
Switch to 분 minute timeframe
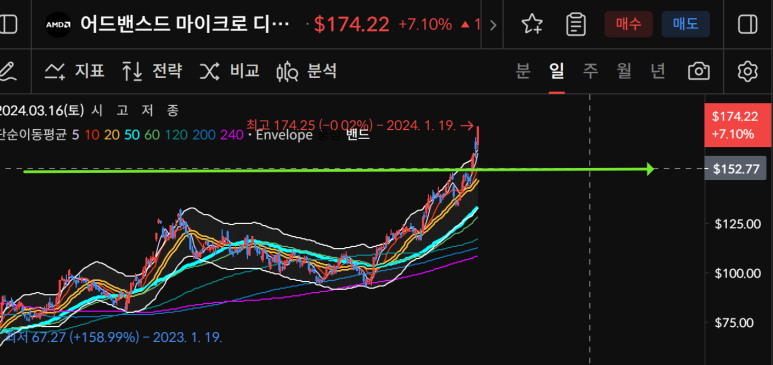coord(523,72)
